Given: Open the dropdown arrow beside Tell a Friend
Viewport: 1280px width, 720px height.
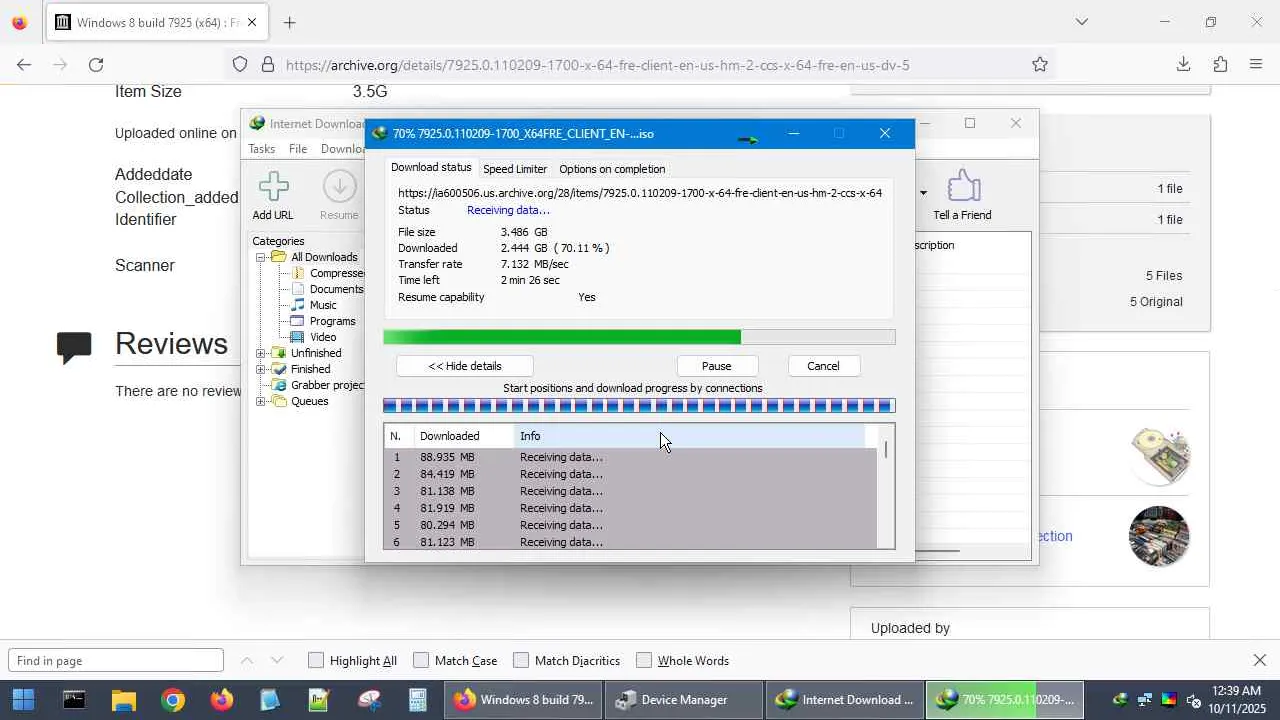Looking at the screenshot, I should [923, 193].
